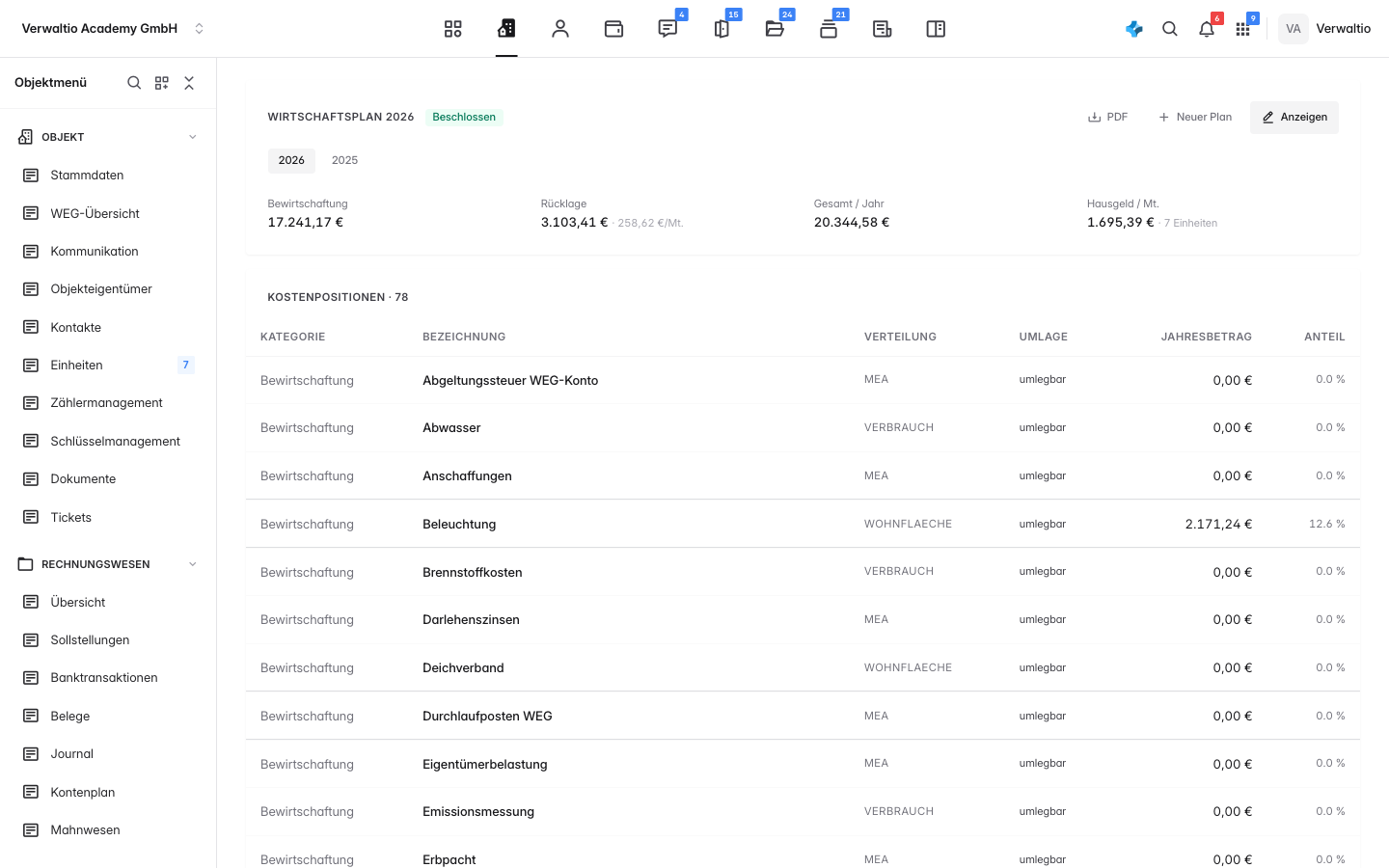
Task: Open the folder icon with badge 24
Action: tap(775, 29)
